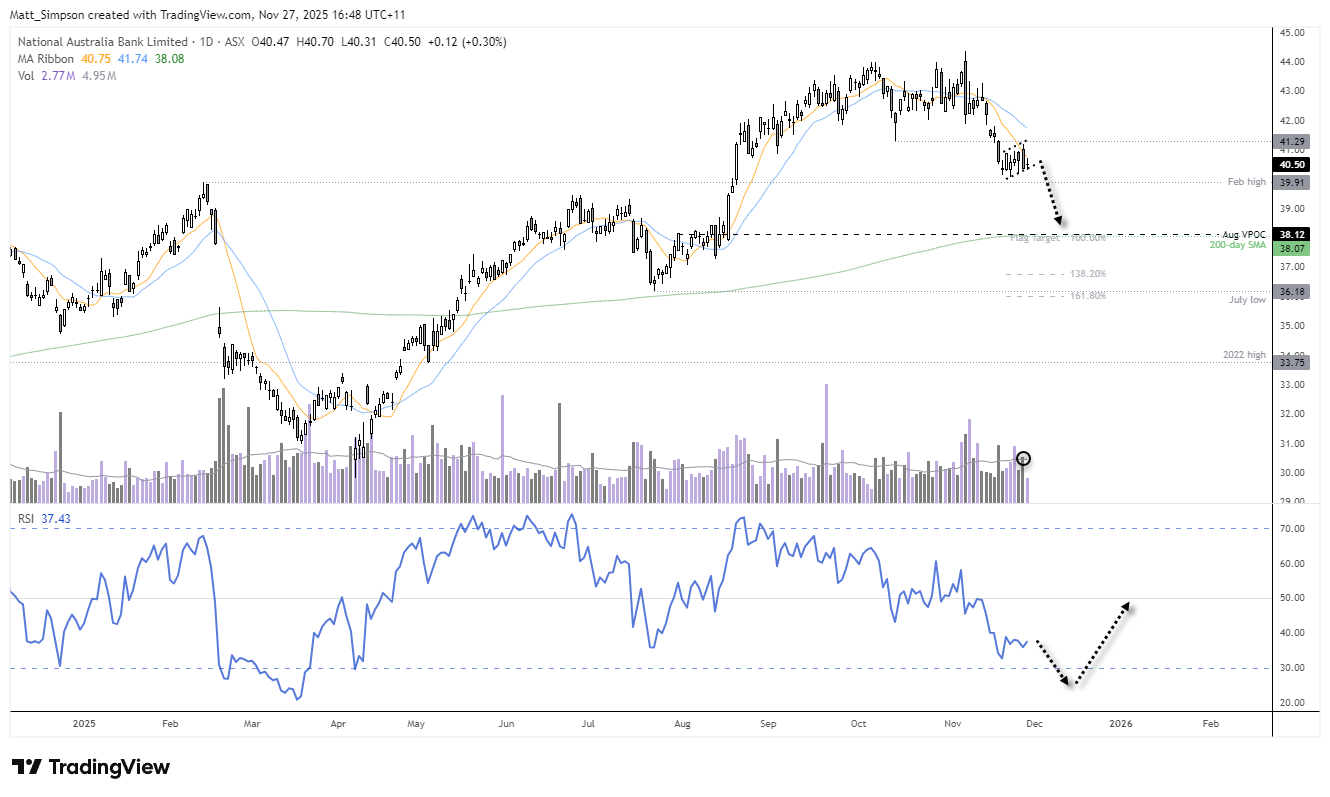Click the circled volume bar
Screen dimensions: 1330x797
[1023, 459]
